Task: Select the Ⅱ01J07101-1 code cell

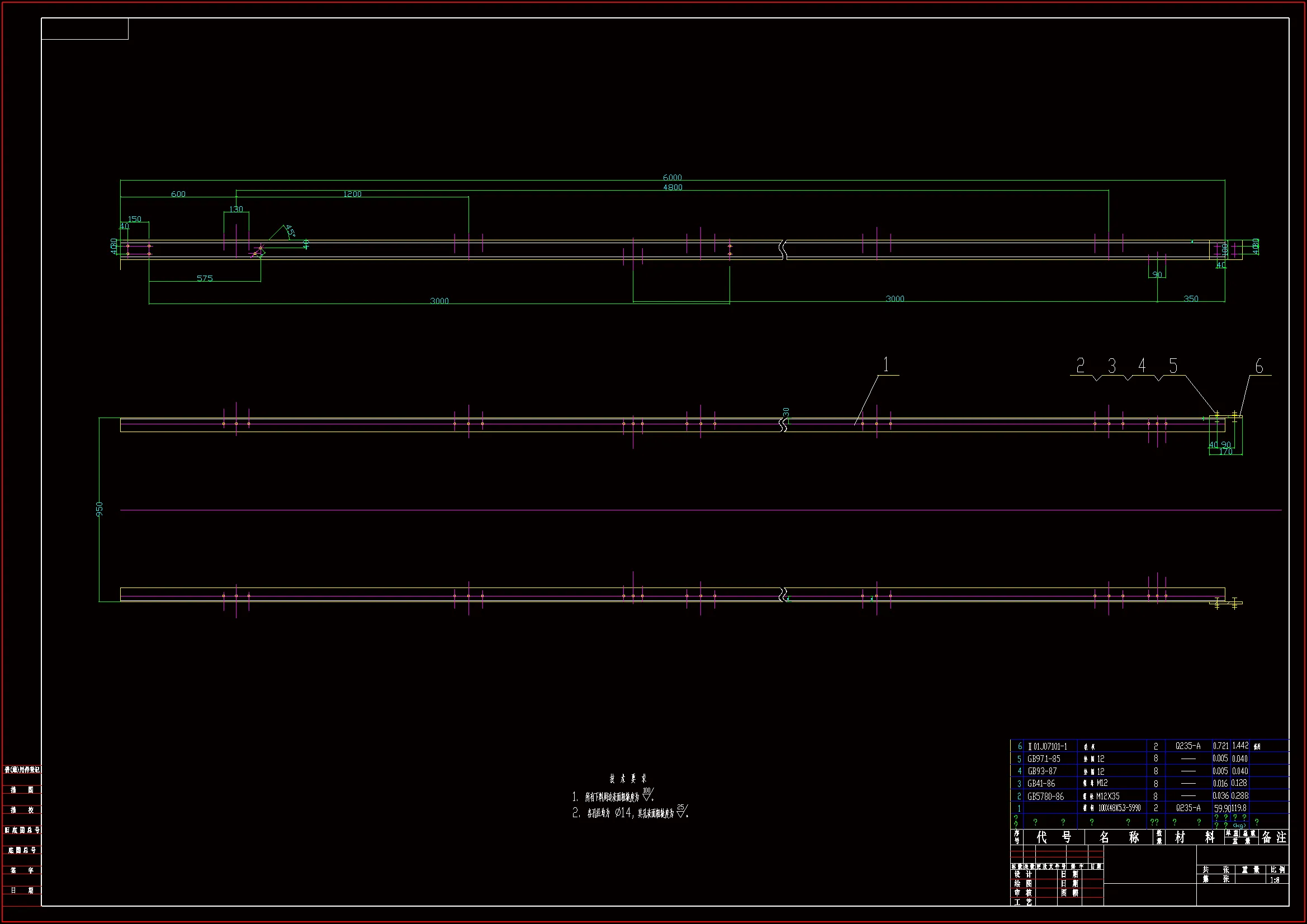Action: coord(1047,746)
